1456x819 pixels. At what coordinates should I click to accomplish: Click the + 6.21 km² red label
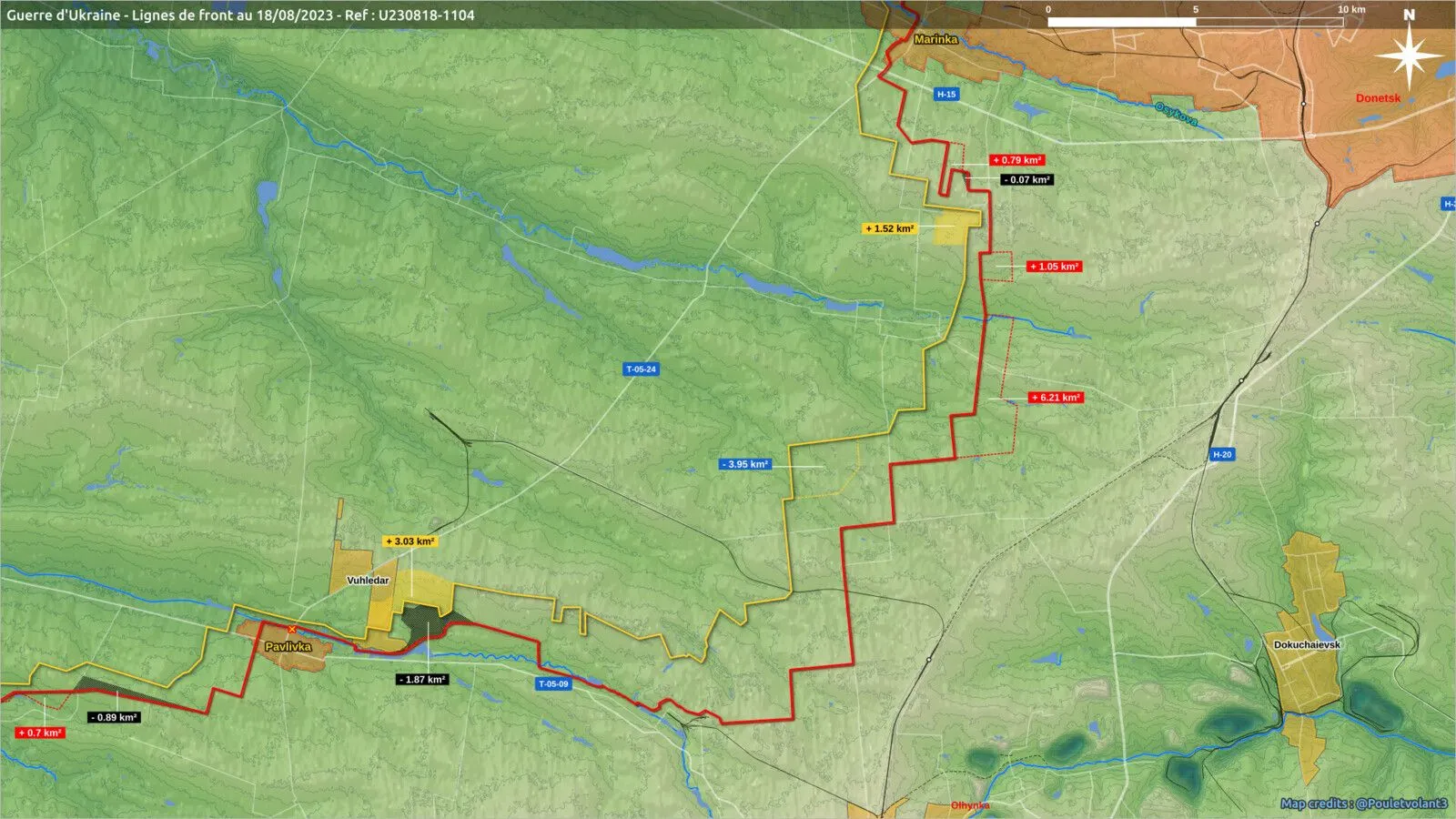click(1056, 398)
